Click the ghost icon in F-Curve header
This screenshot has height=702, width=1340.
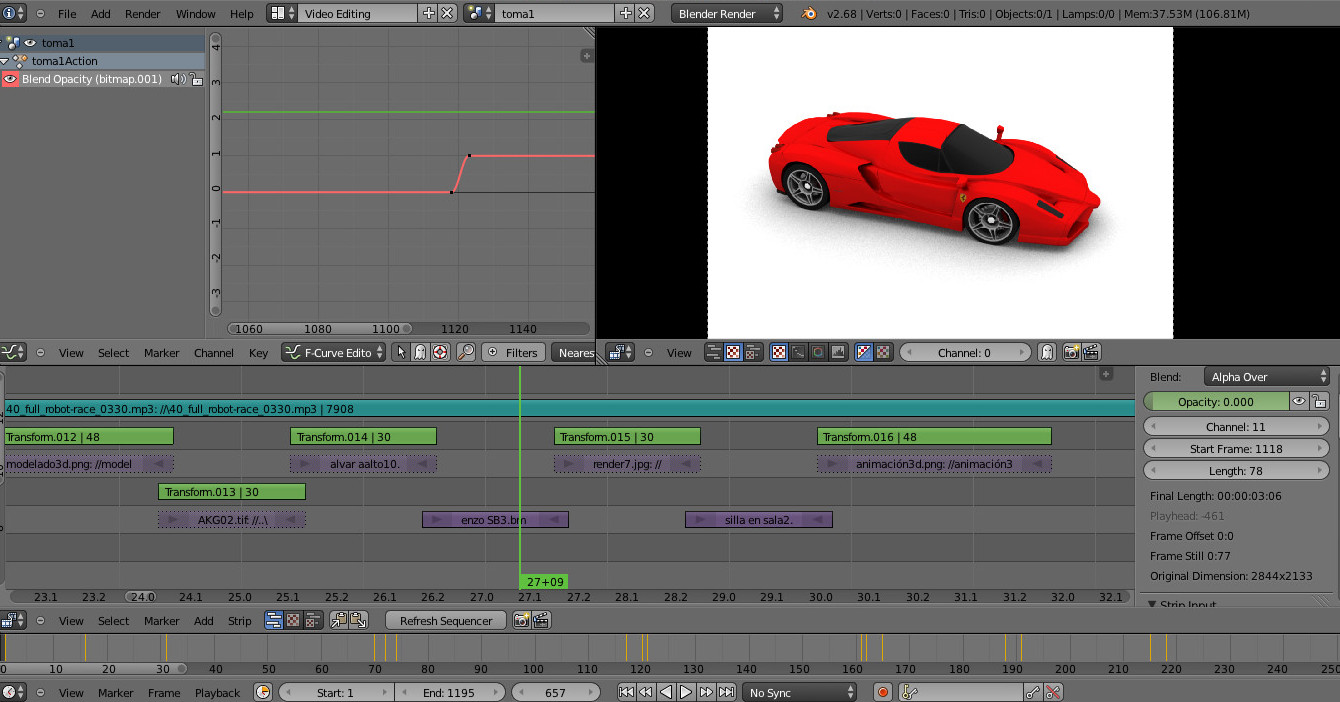420,352
